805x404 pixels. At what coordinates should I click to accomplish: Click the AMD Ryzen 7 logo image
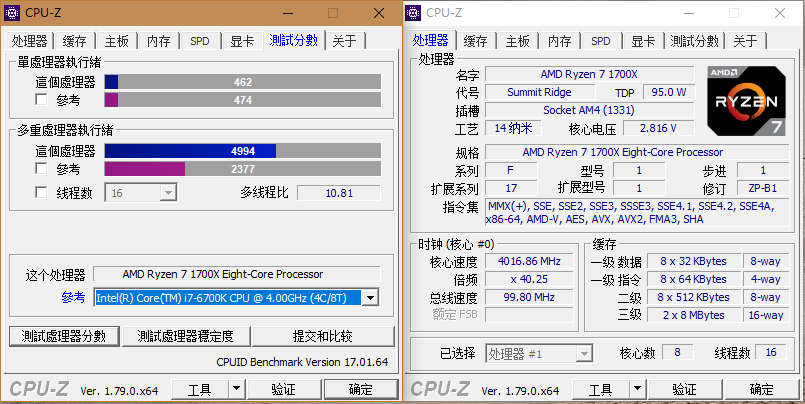(x=746, y=101)
